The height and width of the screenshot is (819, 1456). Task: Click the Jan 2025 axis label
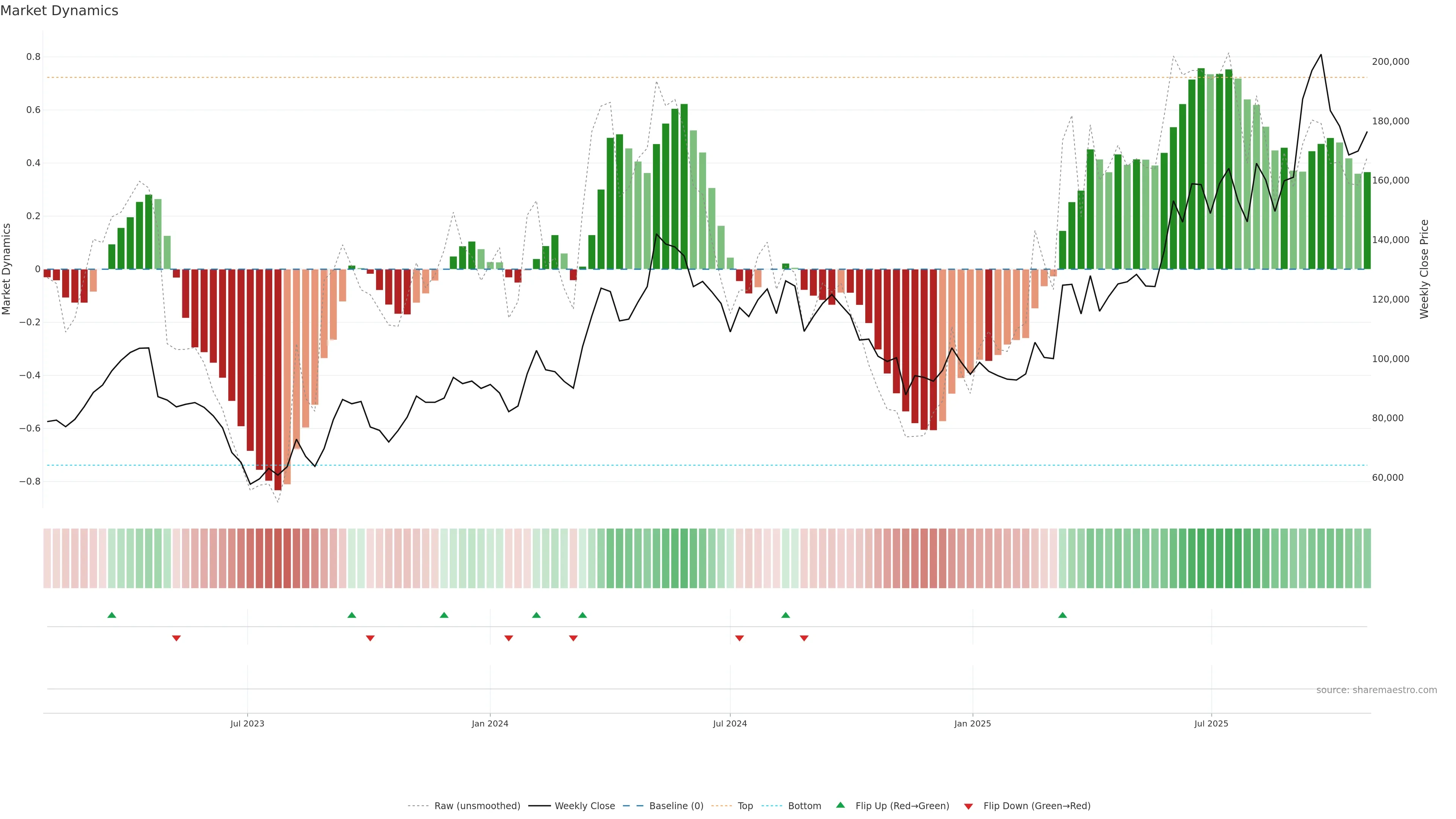972,723
